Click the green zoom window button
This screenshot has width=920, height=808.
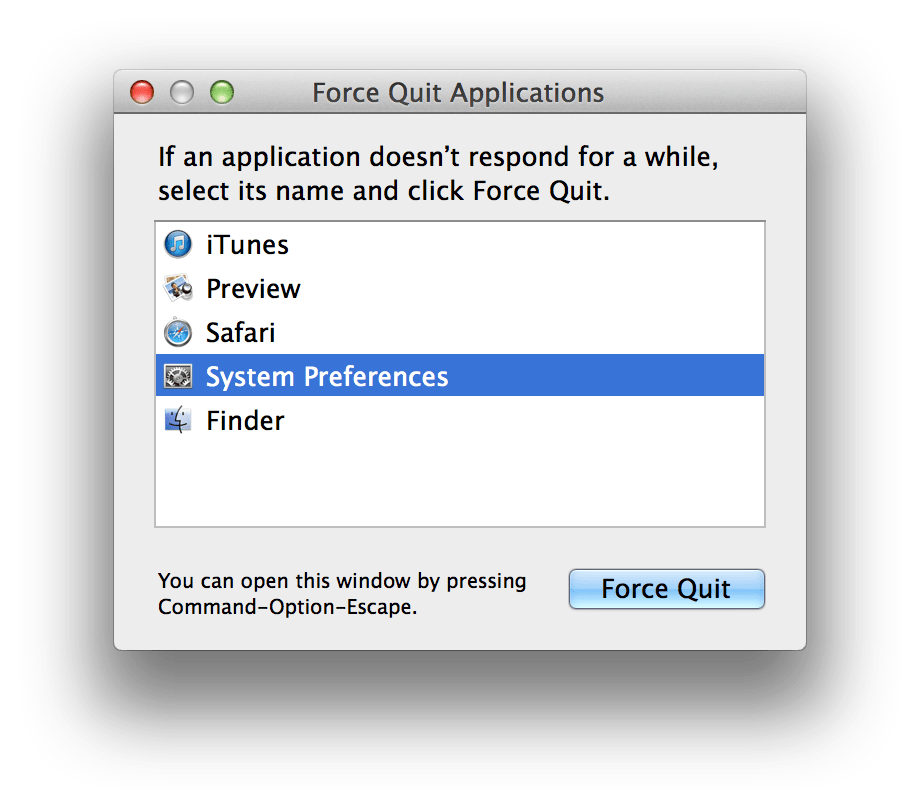point(221,93)
